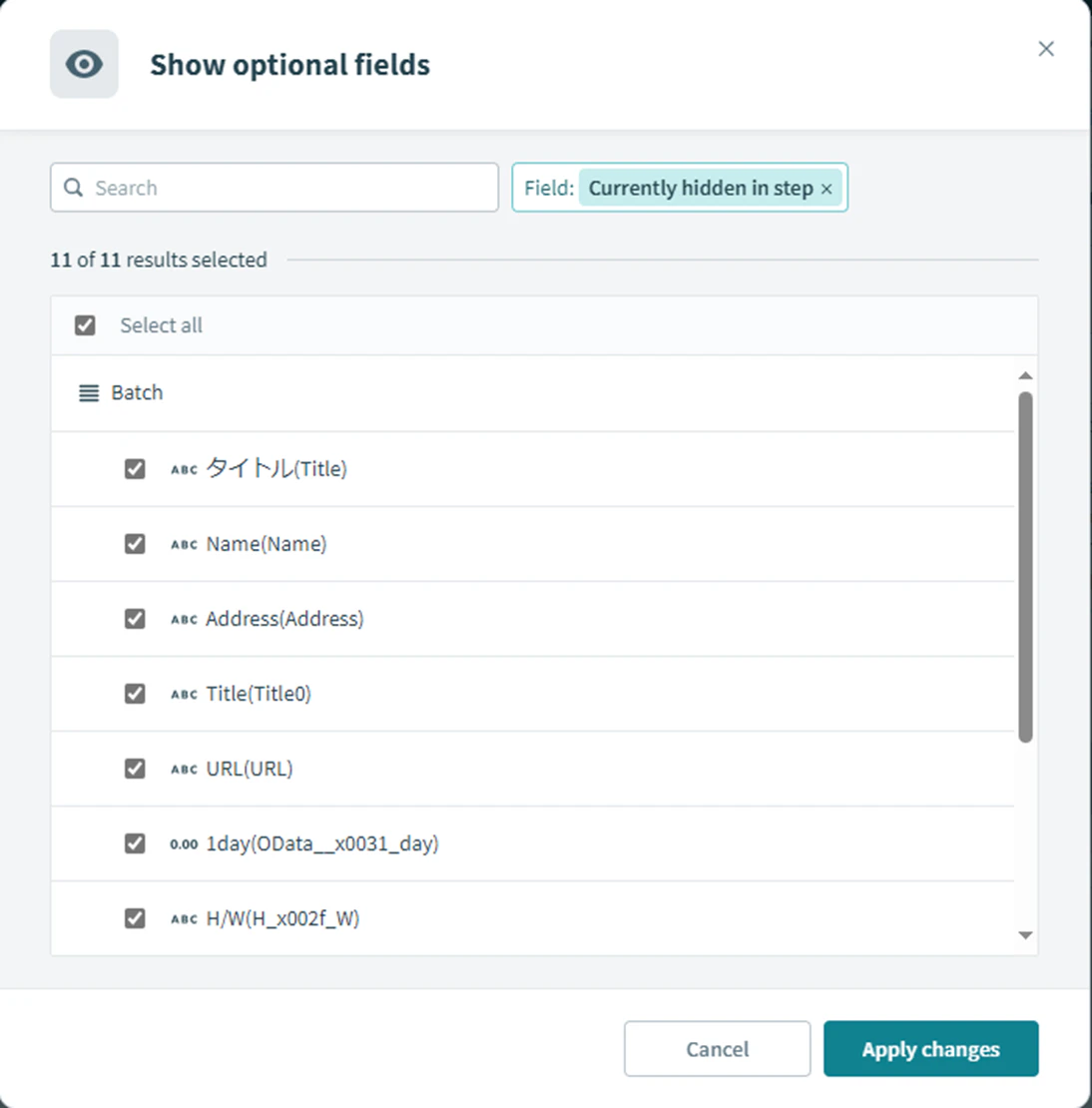Deselect the Title(Title0) checkbox

click(x=135, y=694)
